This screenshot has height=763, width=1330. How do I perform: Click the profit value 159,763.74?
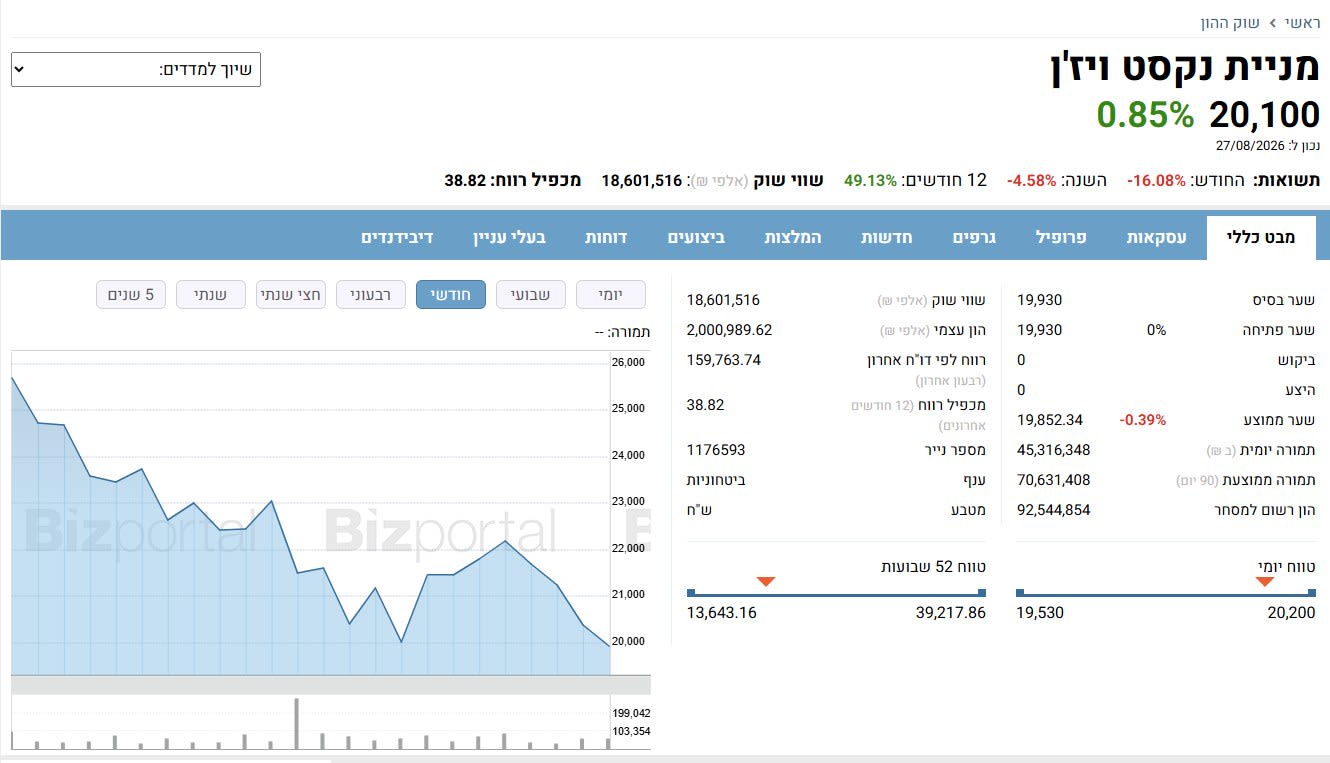pyautogui.click(x=724, y=360)
